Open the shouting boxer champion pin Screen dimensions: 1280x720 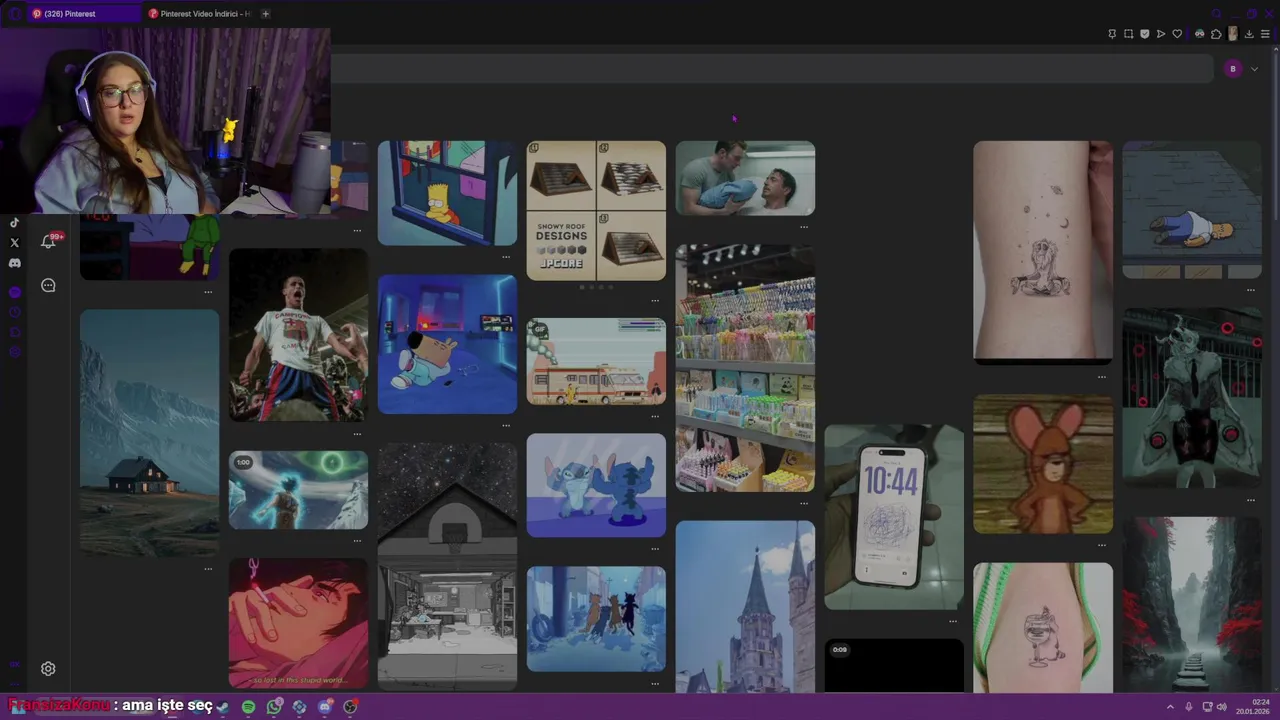coord(298,335)
